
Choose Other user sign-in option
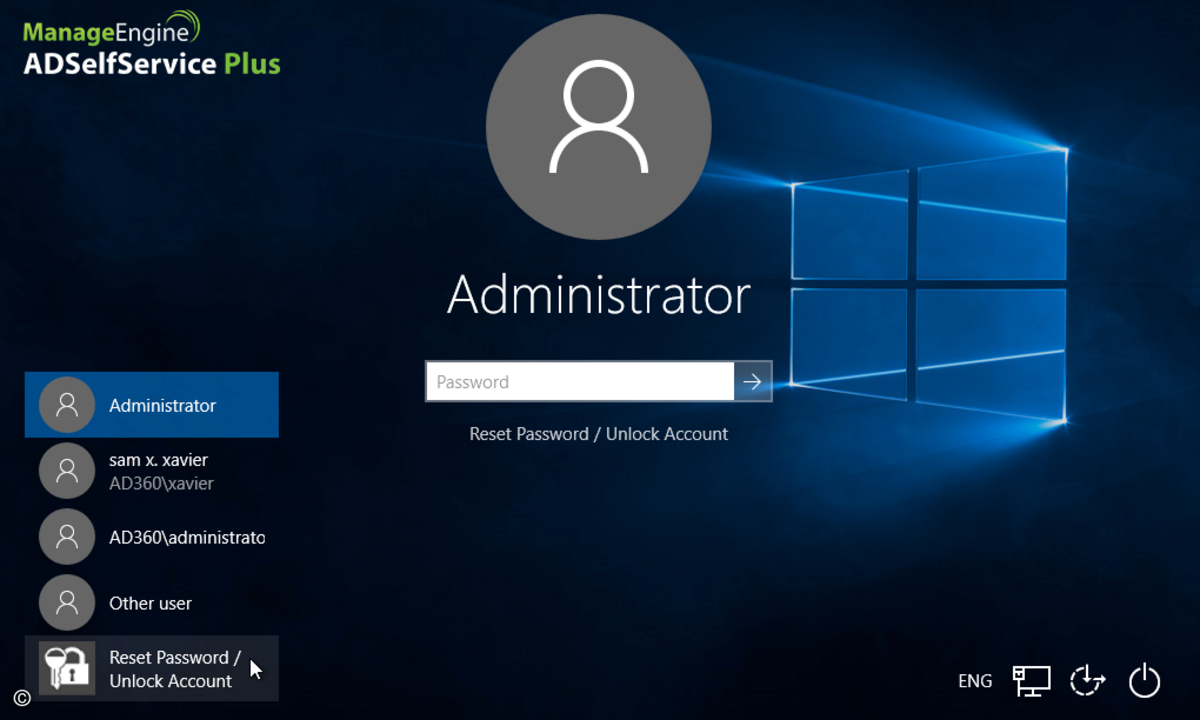click(x=152, y=603)
